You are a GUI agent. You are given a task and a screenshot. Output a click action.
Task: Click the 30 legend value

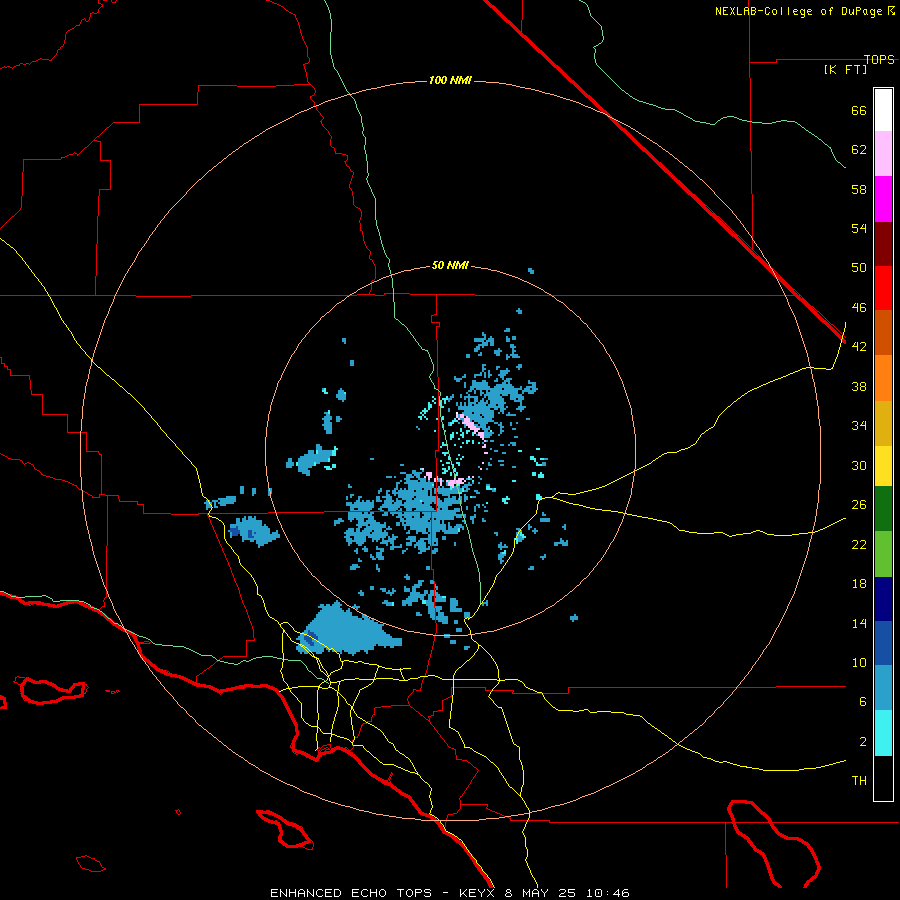point(859,465)
